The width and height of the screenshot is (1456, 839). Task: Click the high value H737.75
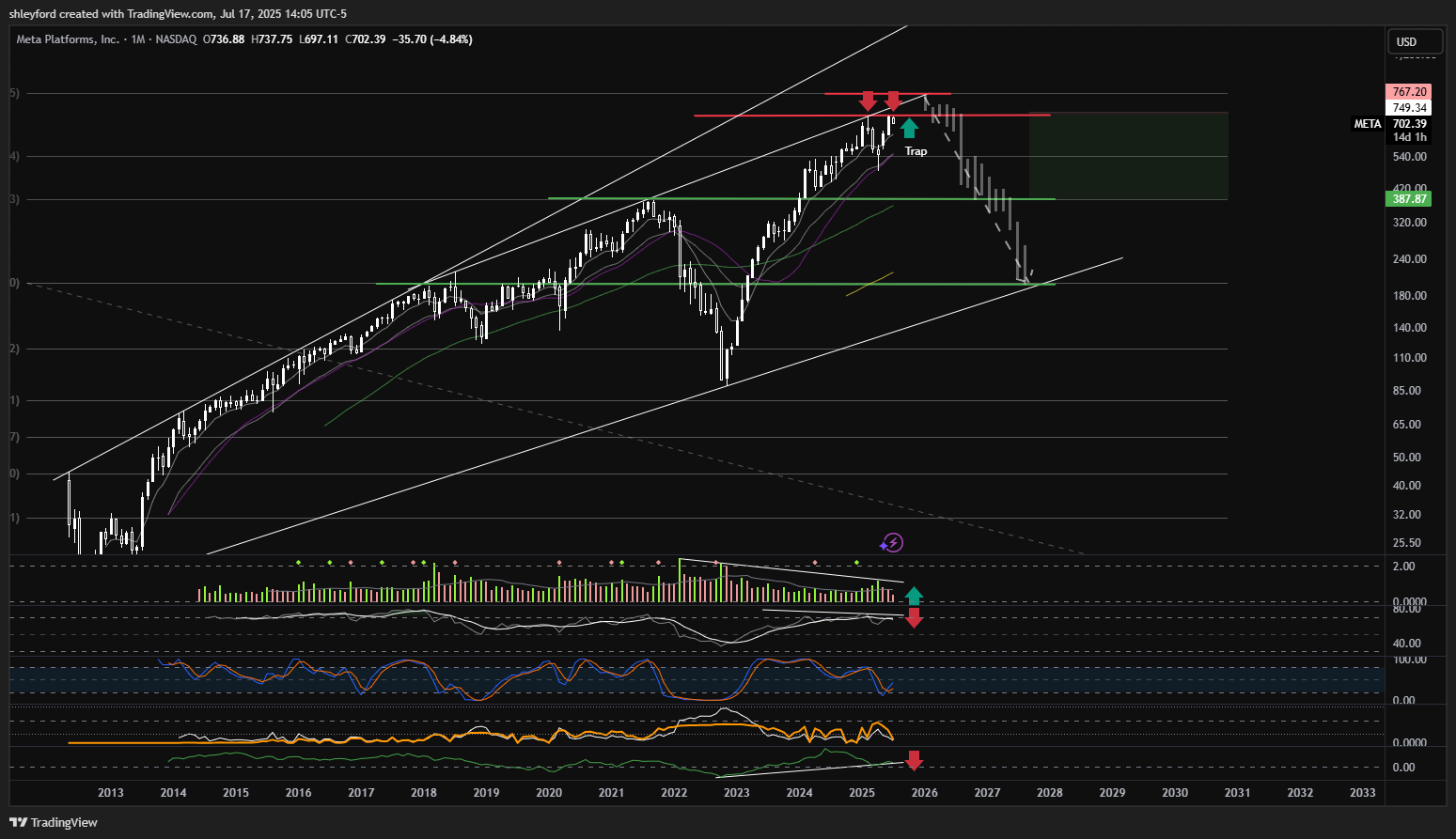(272, 39)
